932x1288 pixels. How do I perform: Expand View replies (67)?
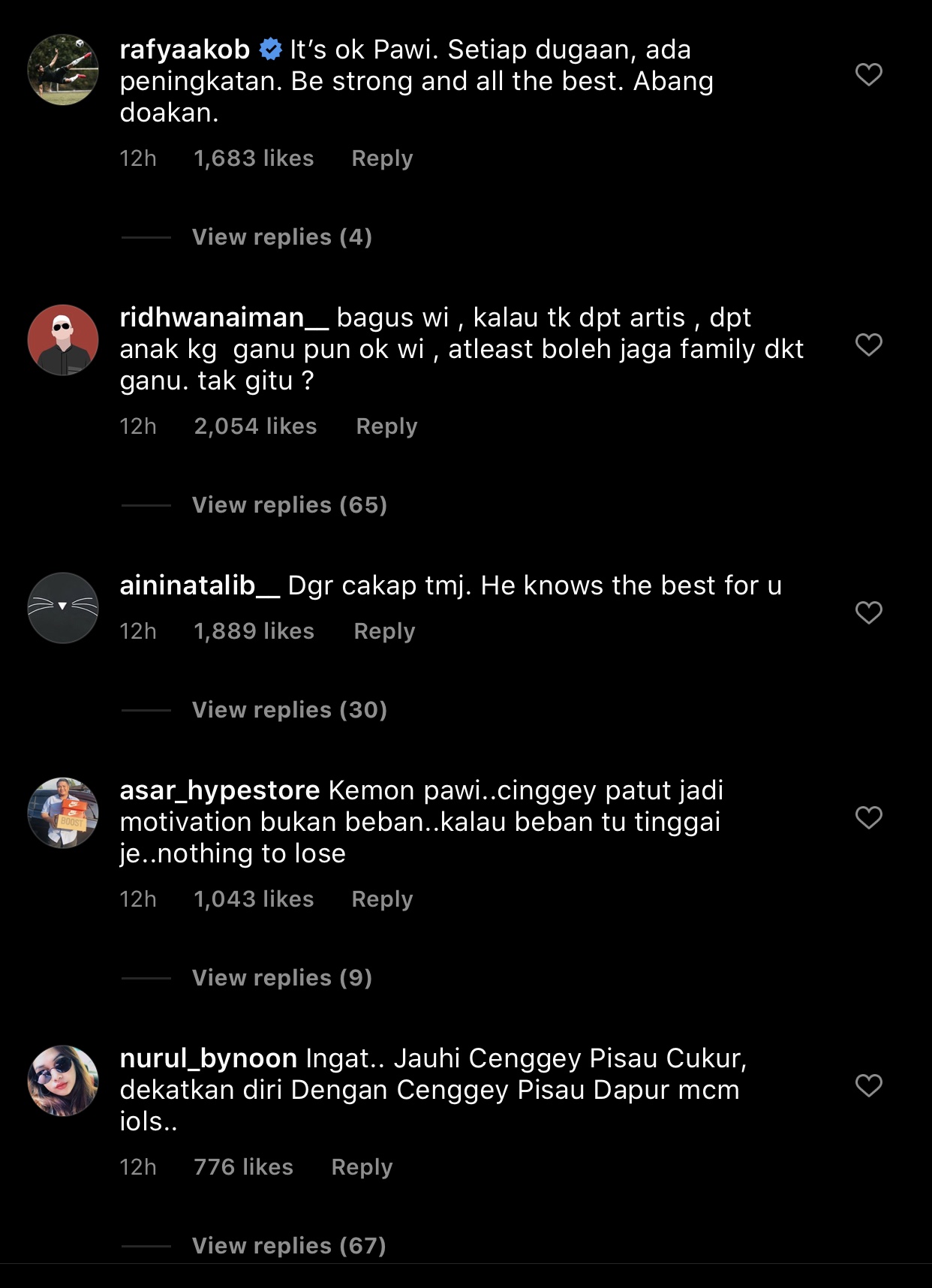(x=289, y=1246)
